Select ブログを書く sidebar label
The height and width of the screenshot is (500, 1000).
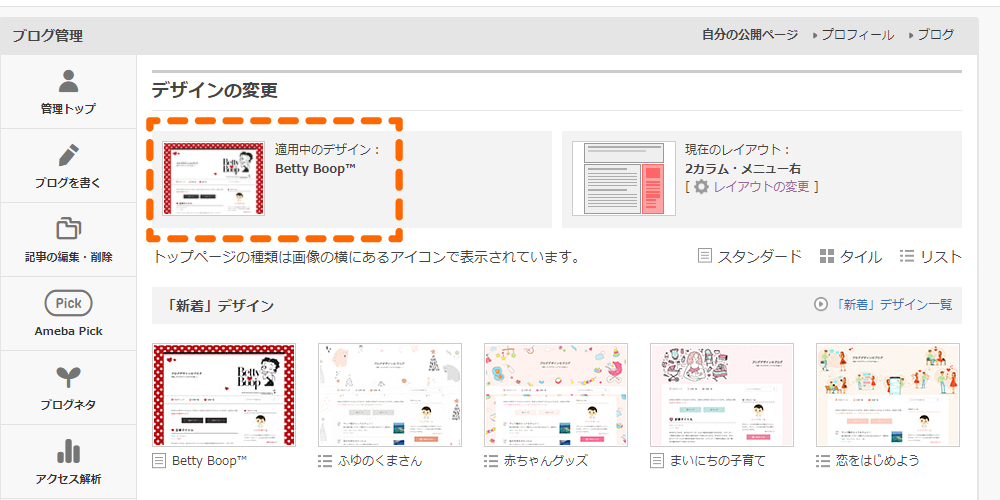(x=68, y=183)
